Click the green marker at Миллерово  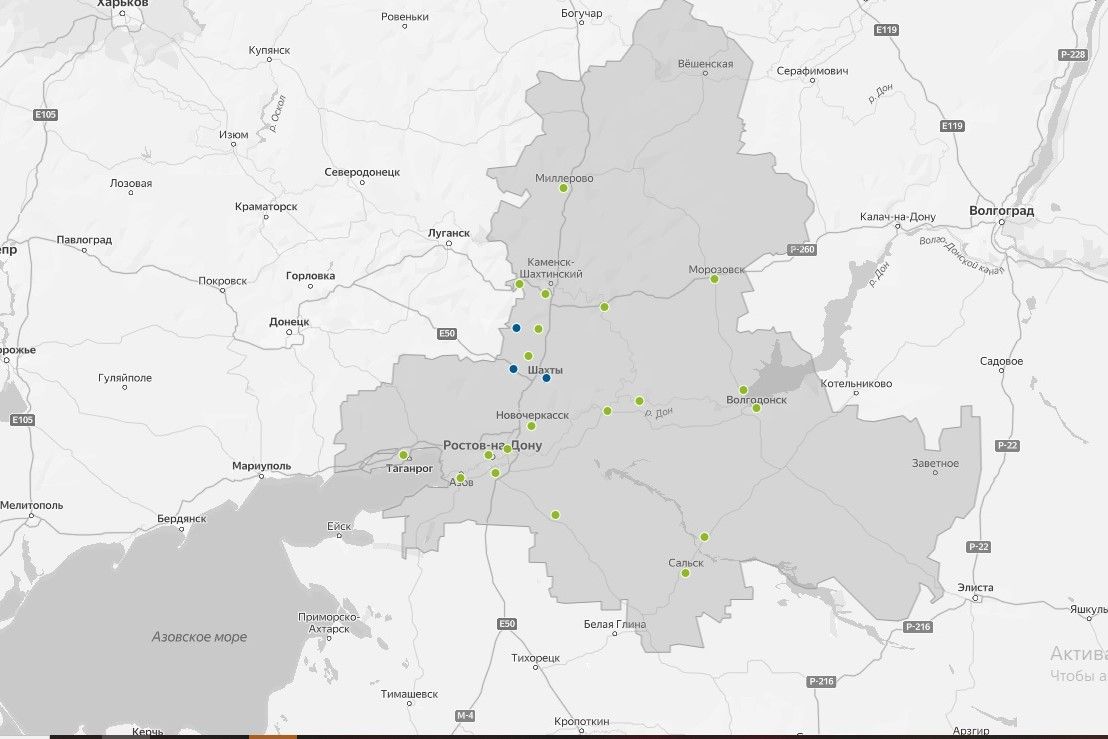pyautogui.click(x=563, y=188)
